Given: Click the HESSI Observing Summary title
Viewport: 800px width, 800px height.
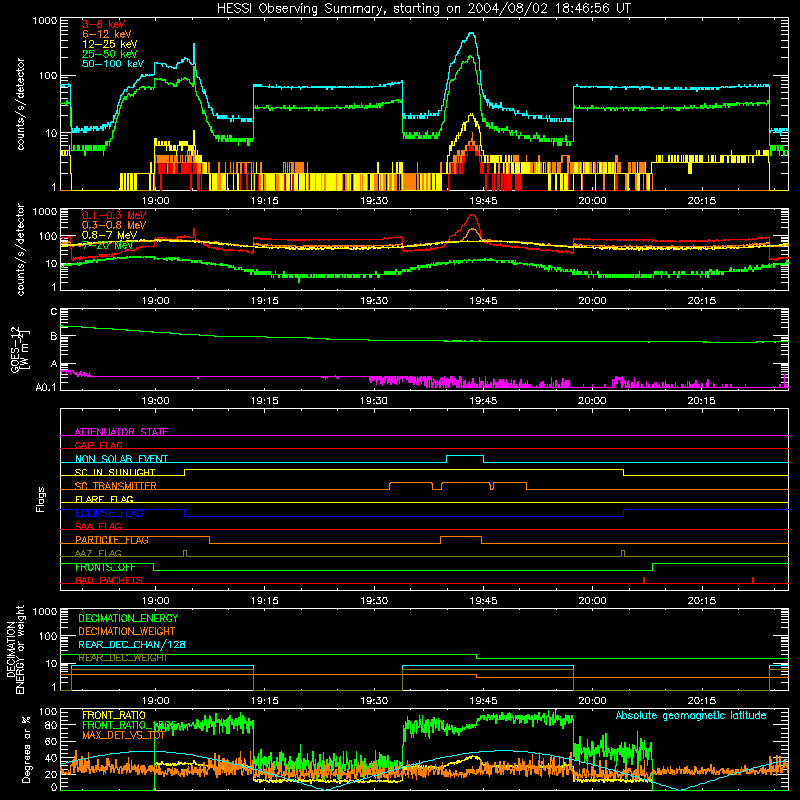Looking at the screenshot, I should [x=423, y=8].
